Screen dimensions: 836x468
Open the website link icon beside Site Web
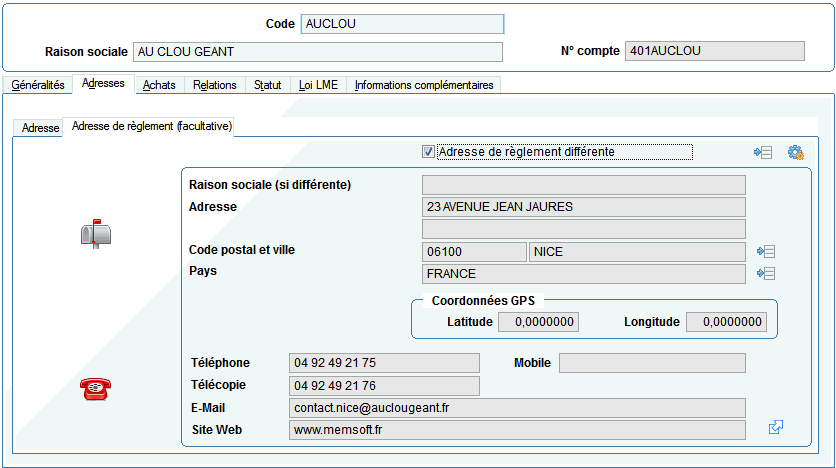[776, 428]
